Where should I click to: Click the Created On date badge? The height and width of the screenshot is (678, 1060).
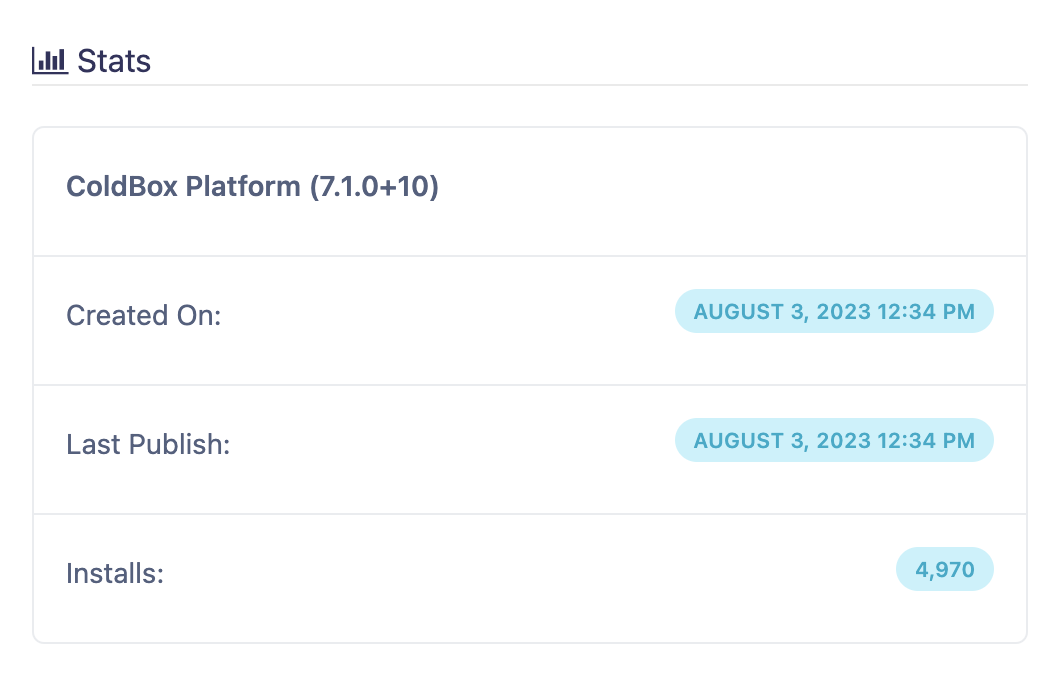coord(834,312)
